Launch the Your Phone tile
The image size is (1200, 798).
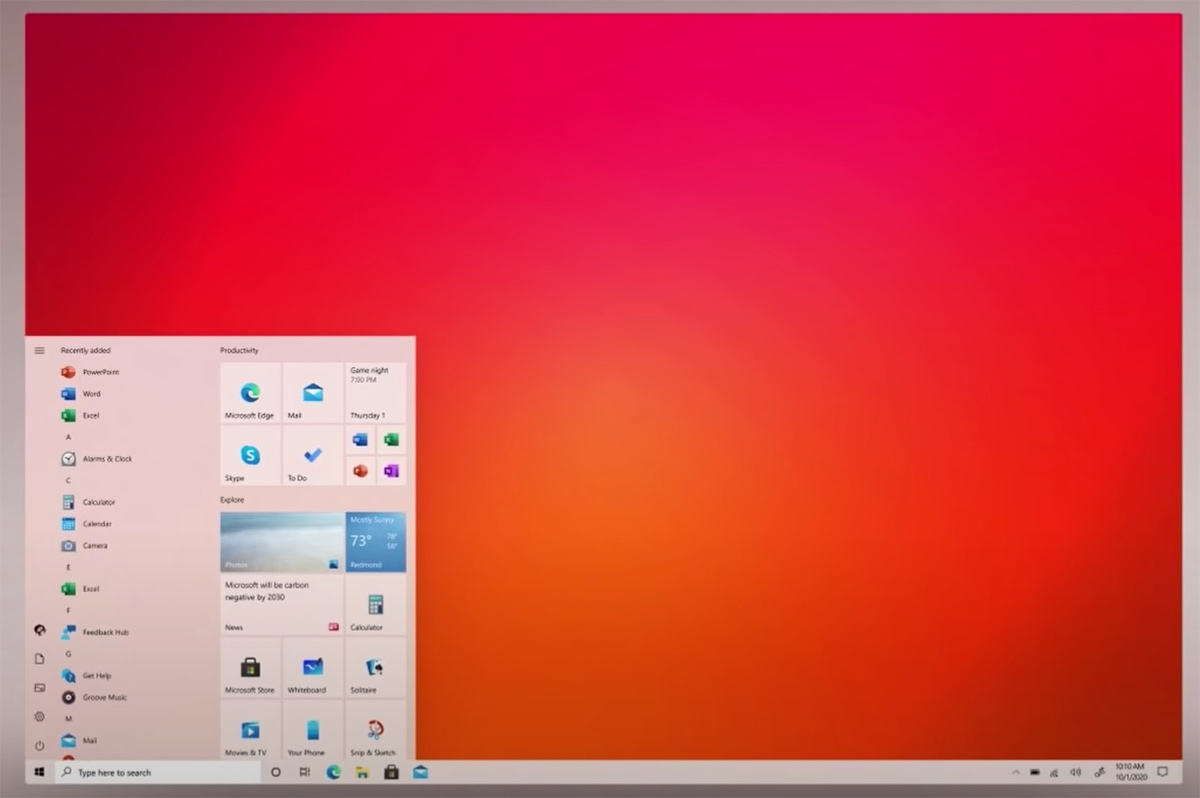[x=312, y=731]
